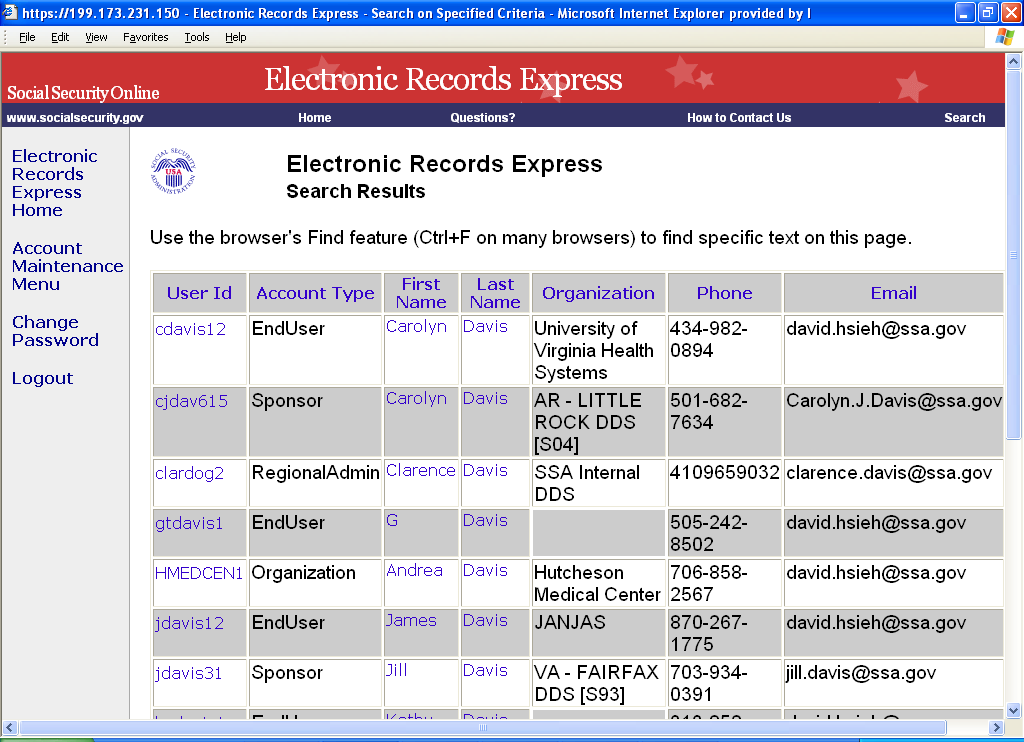Open the Edit menu
This screenshot has height=742, width=1024.
point(60,37)
